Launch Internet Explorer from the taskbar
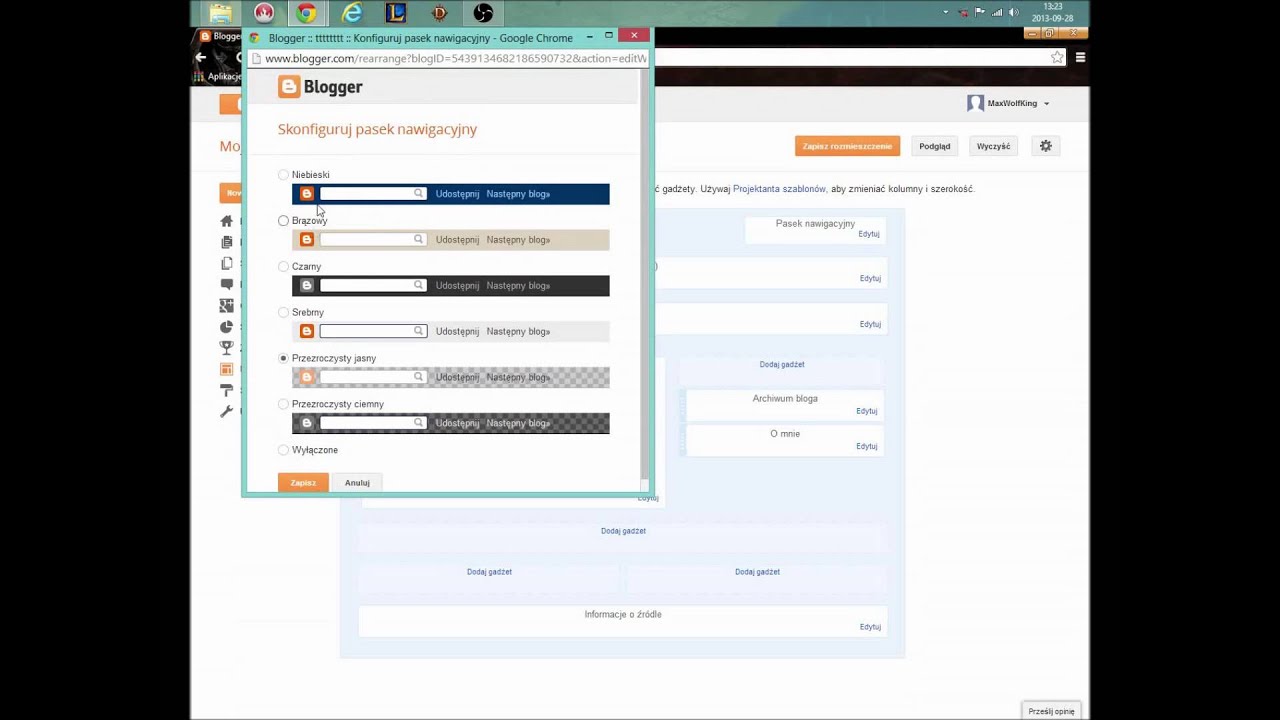Screen dimensions: 1280x720 point(352,13)
